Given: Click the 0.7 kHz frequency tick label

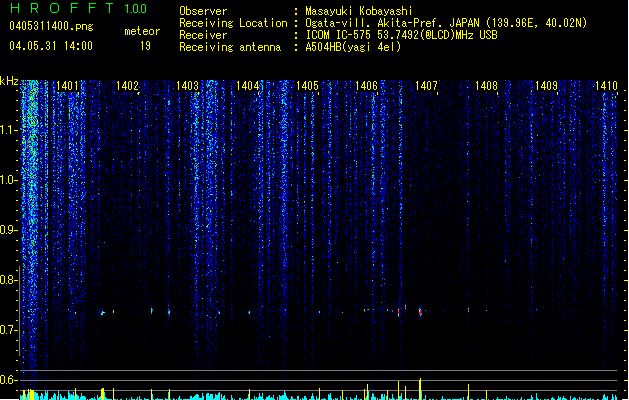Looking at the screenshot, I should point(8,330).
